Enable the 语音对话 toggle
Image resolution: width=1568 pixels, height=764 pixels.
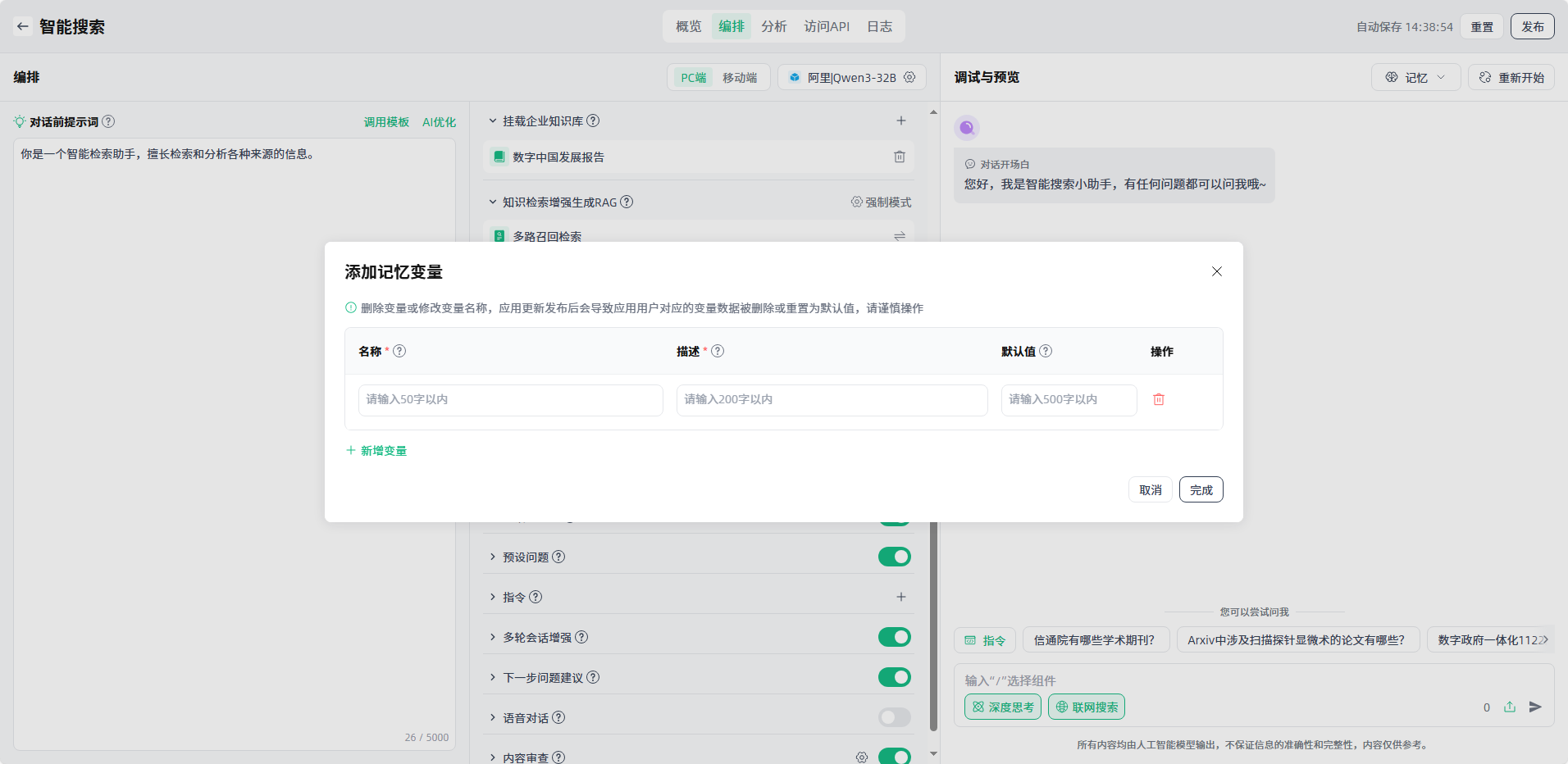(894, 717)
